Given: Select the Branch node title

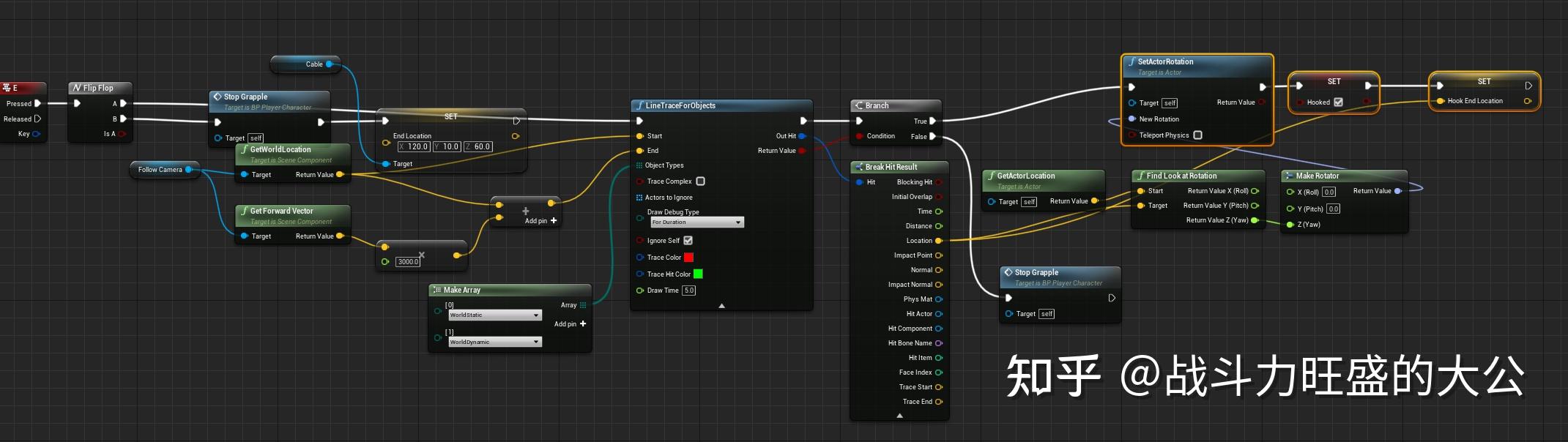Looking at the screenshot, I should tap(877, 106).
